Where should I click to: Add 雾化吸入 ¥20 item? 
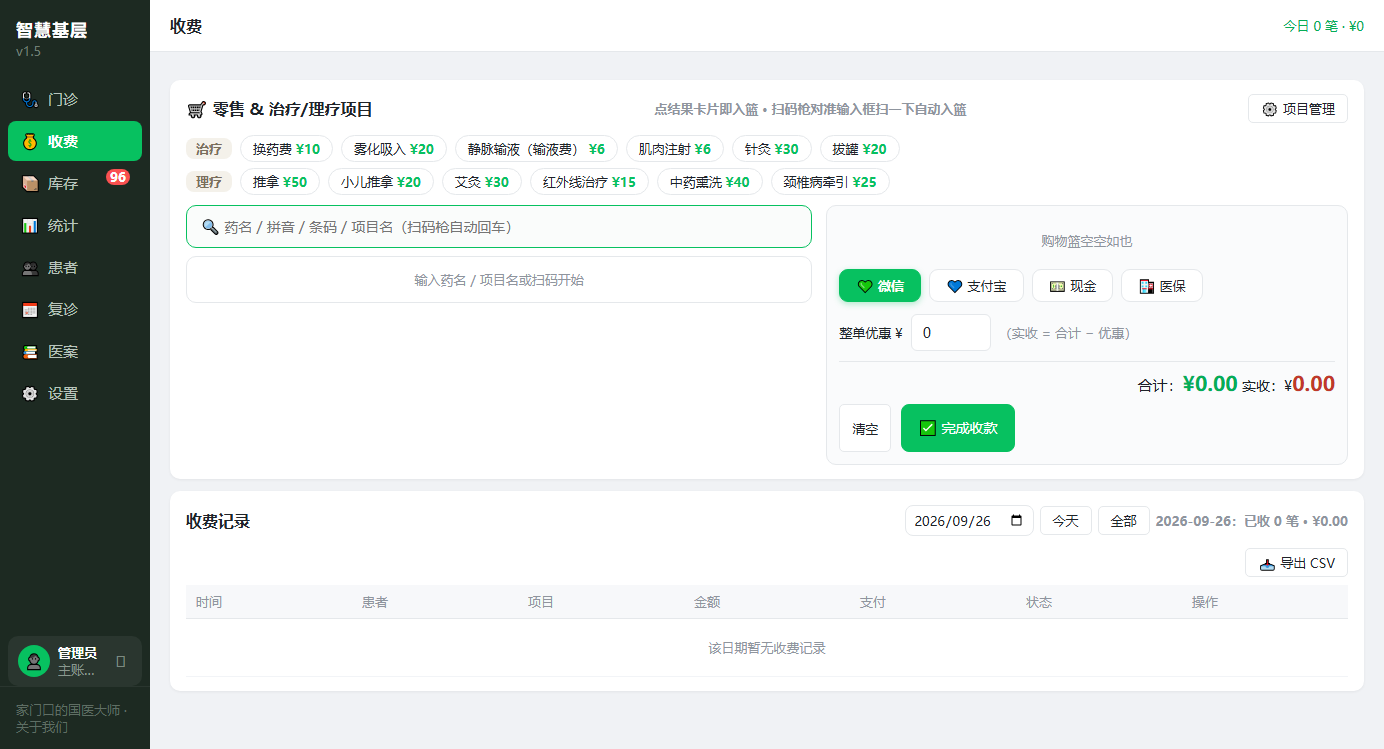click(x=394, y=149)
